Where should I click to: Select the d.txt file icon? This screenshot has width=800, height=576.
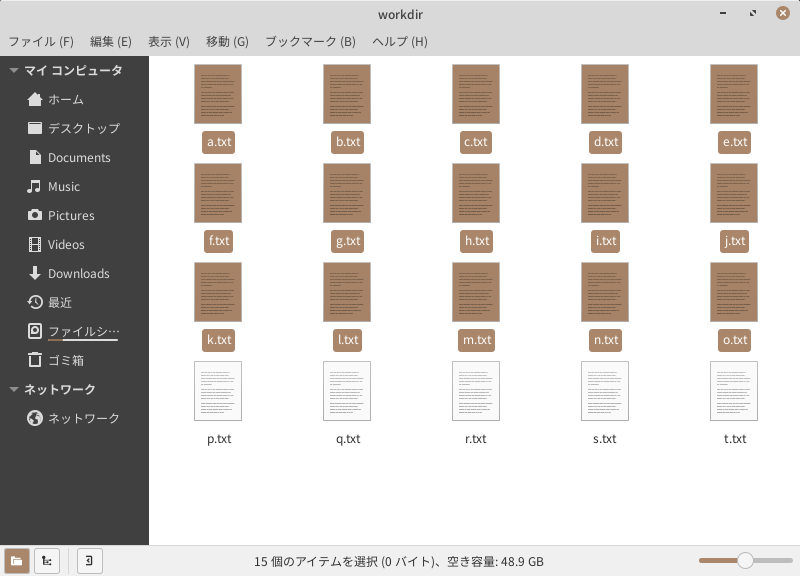click(605, 94)
